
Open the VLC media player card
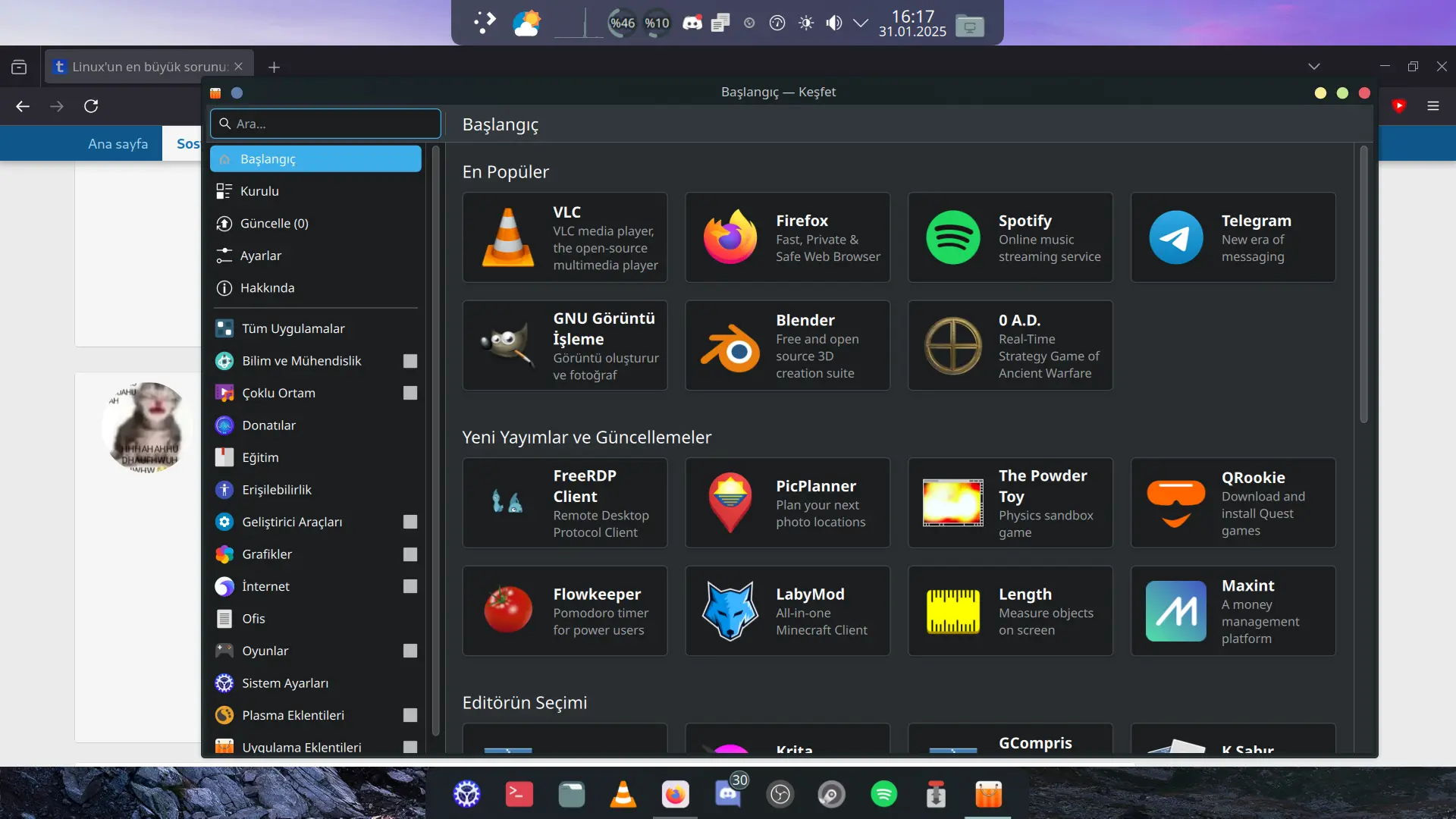(565, 237)
